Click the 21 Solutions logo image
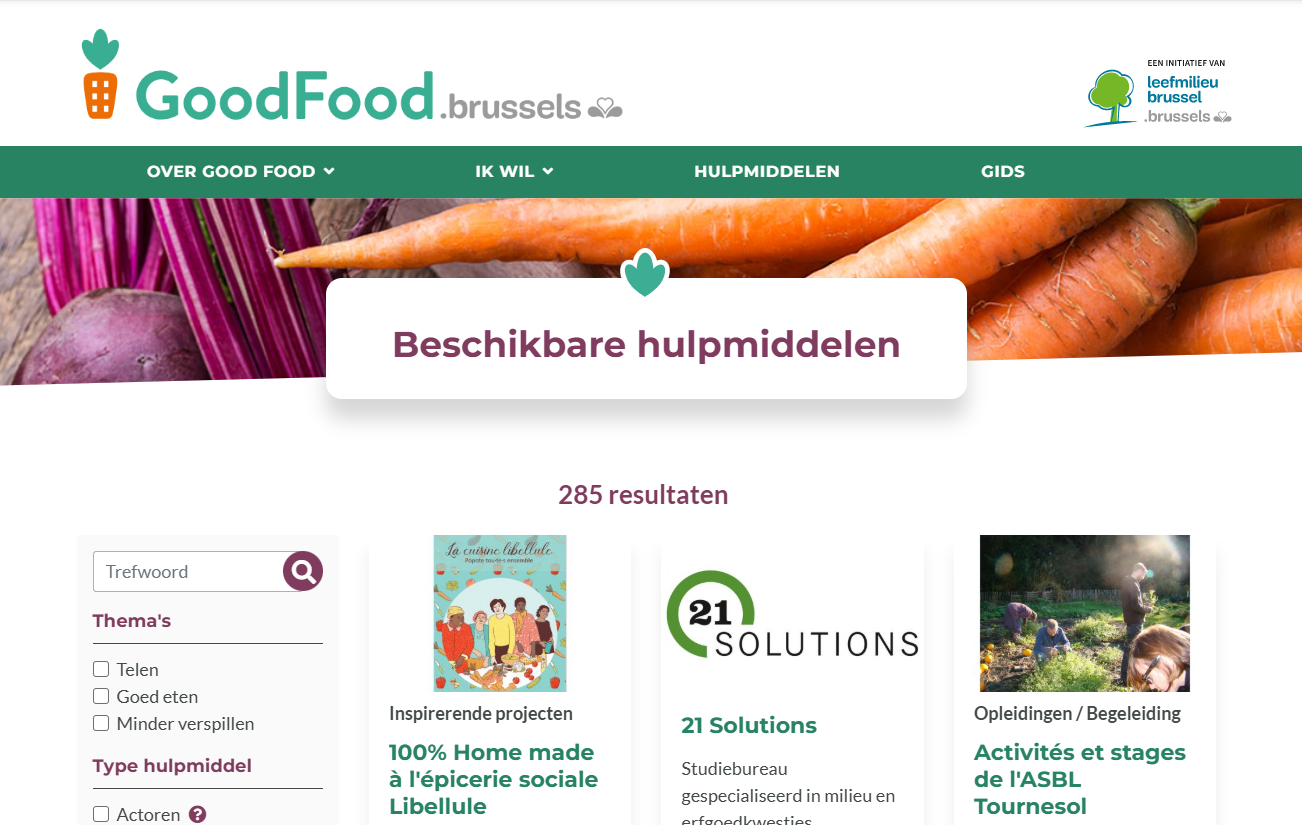The width and height of the screenshot is (1302, 825). tap(792, 614)
